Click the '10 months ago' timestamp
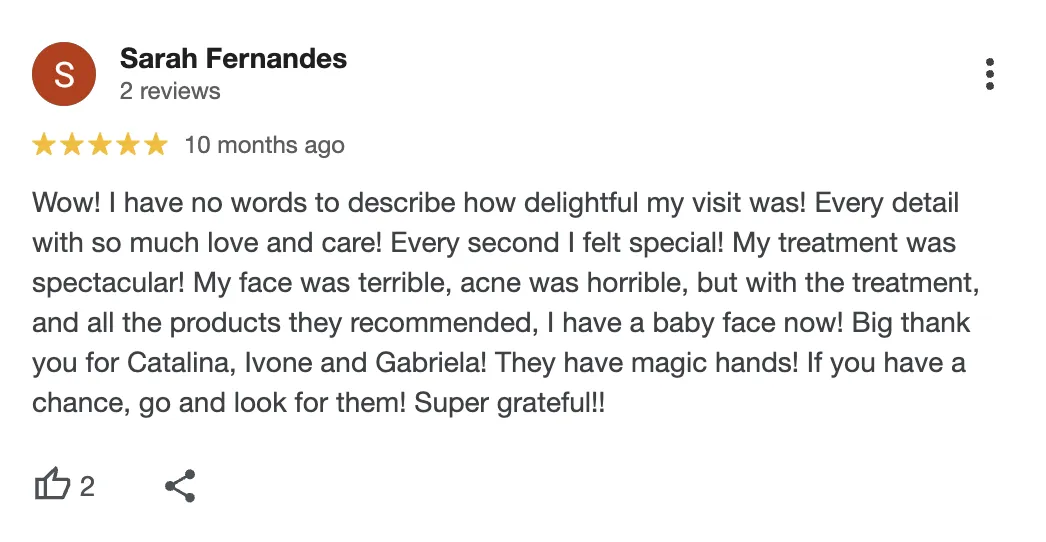Image resolution: width=1046 pixels, height=542 pixels. click(x=265, y=145)
